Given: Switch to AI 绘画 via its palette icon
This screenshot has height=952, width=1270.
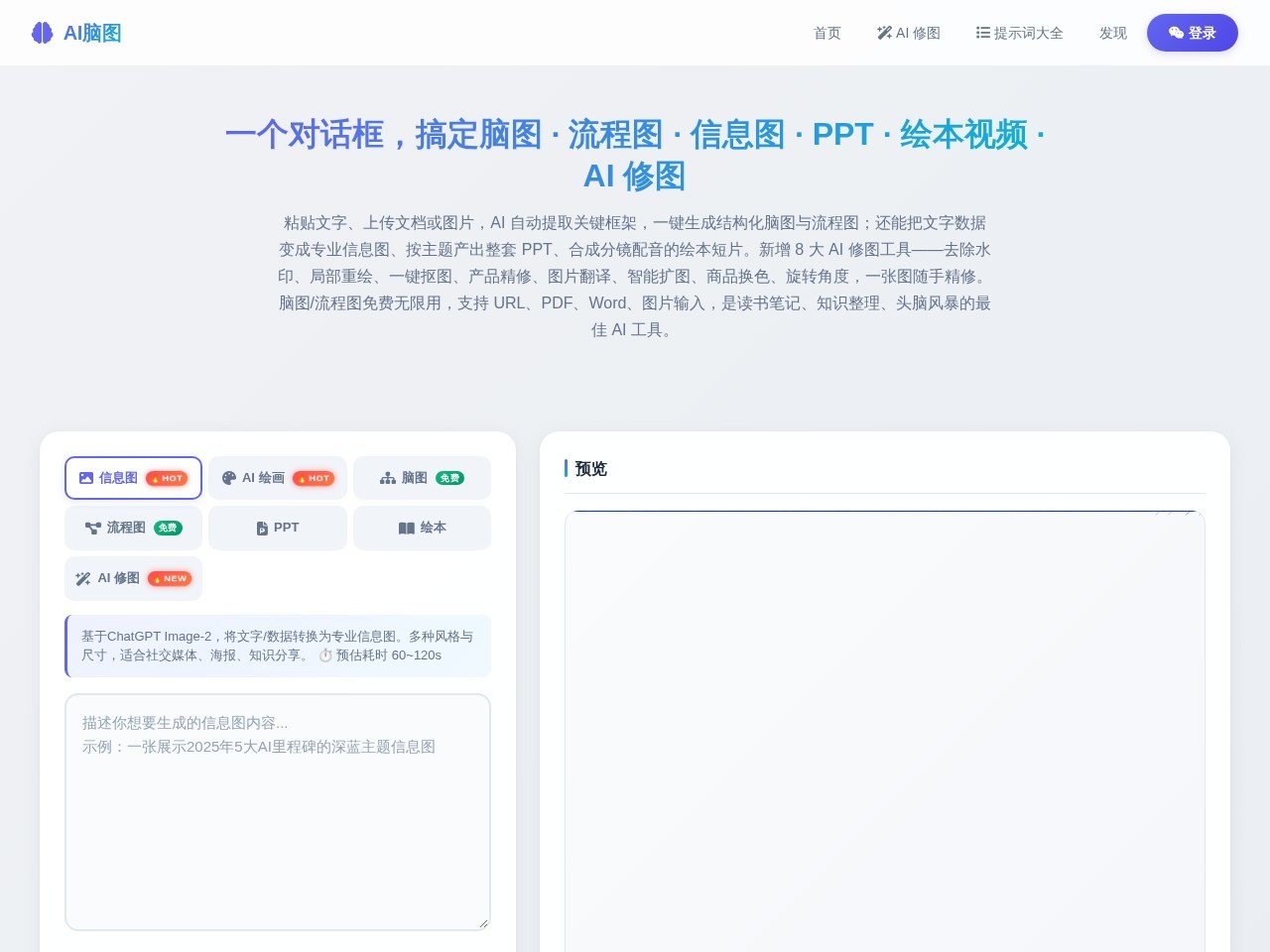Looking at the screenshot, I should (229, 478).
